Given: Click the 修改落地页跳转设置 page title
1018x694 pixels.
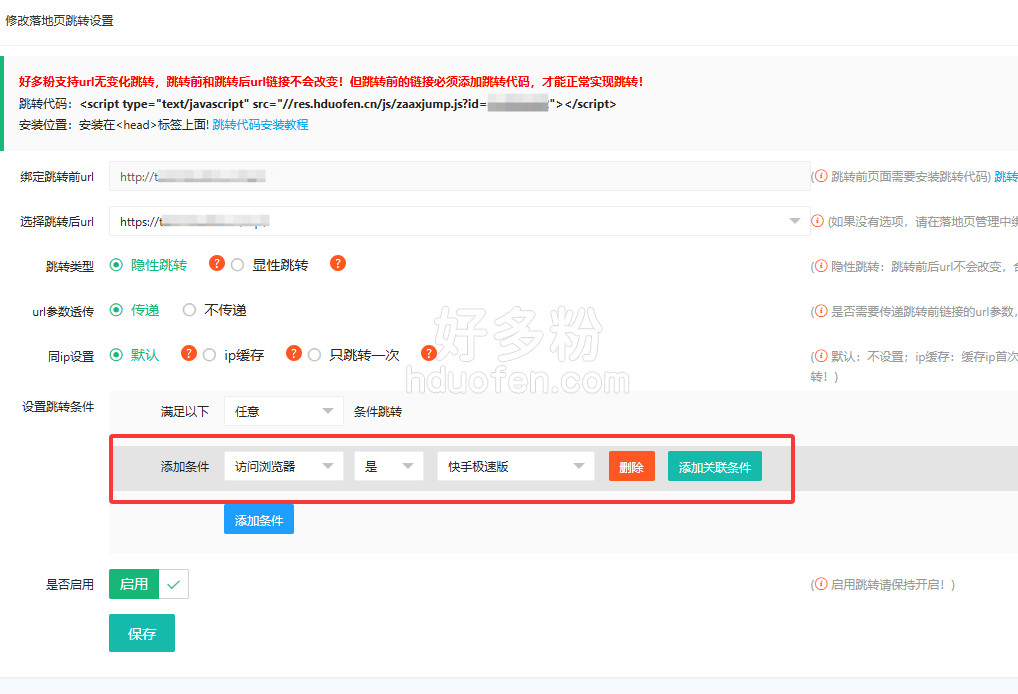Looking at the screenshot, I should tap(60, 21).
